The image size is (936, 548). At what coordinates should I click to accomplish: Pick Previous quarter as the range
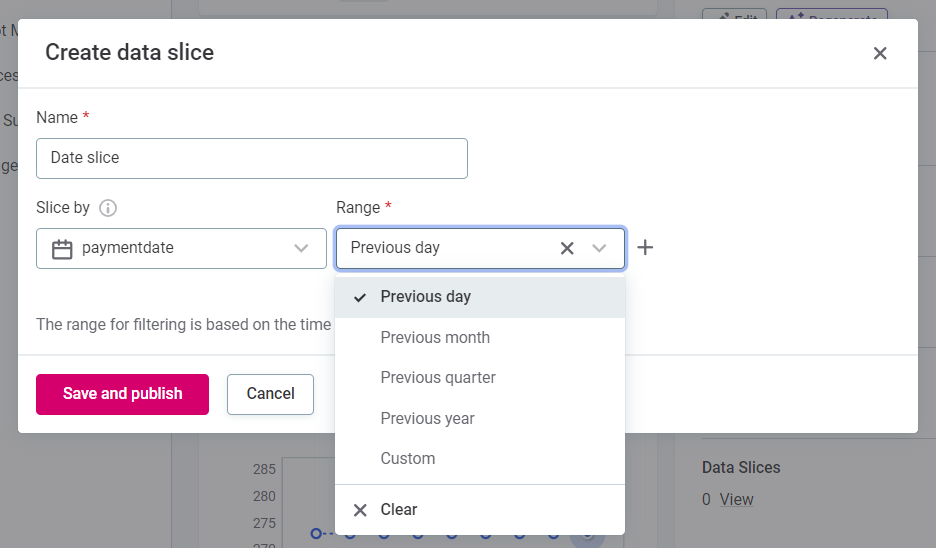[438, 378]
